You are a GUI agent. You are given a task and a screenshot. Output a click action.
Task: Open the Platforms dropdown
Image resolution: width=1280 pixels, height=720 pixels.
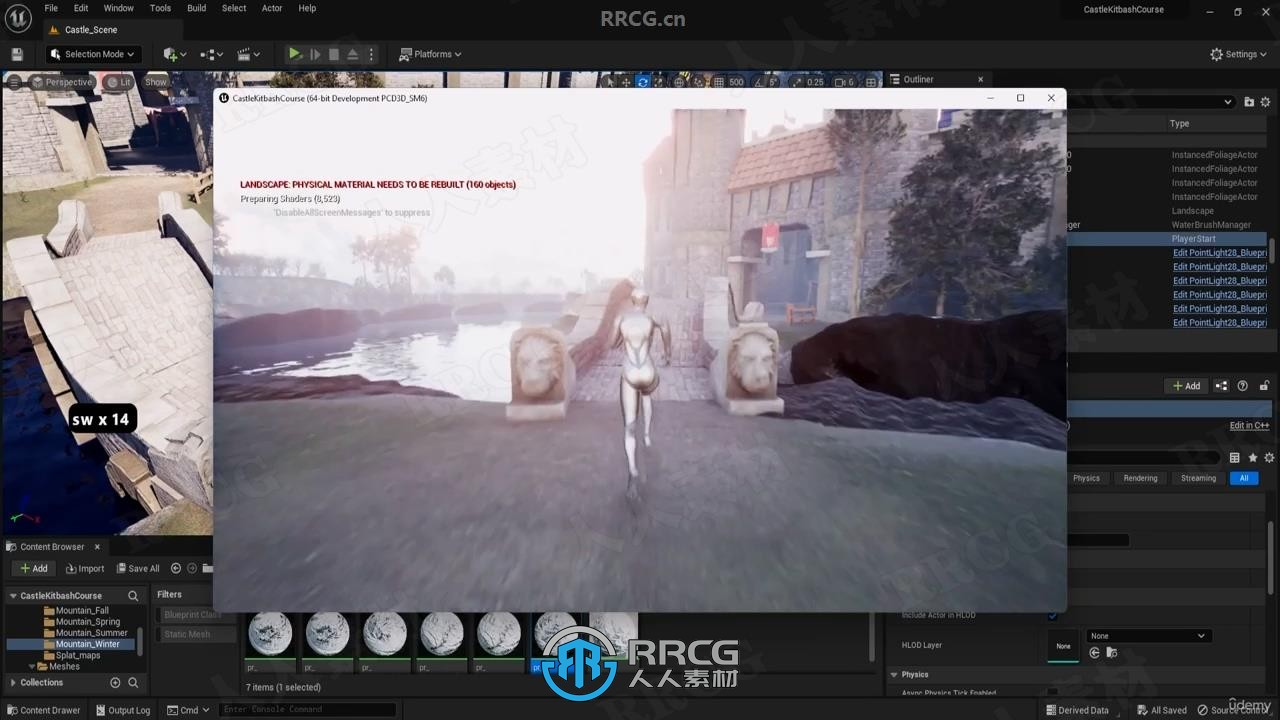click(430, 54)
